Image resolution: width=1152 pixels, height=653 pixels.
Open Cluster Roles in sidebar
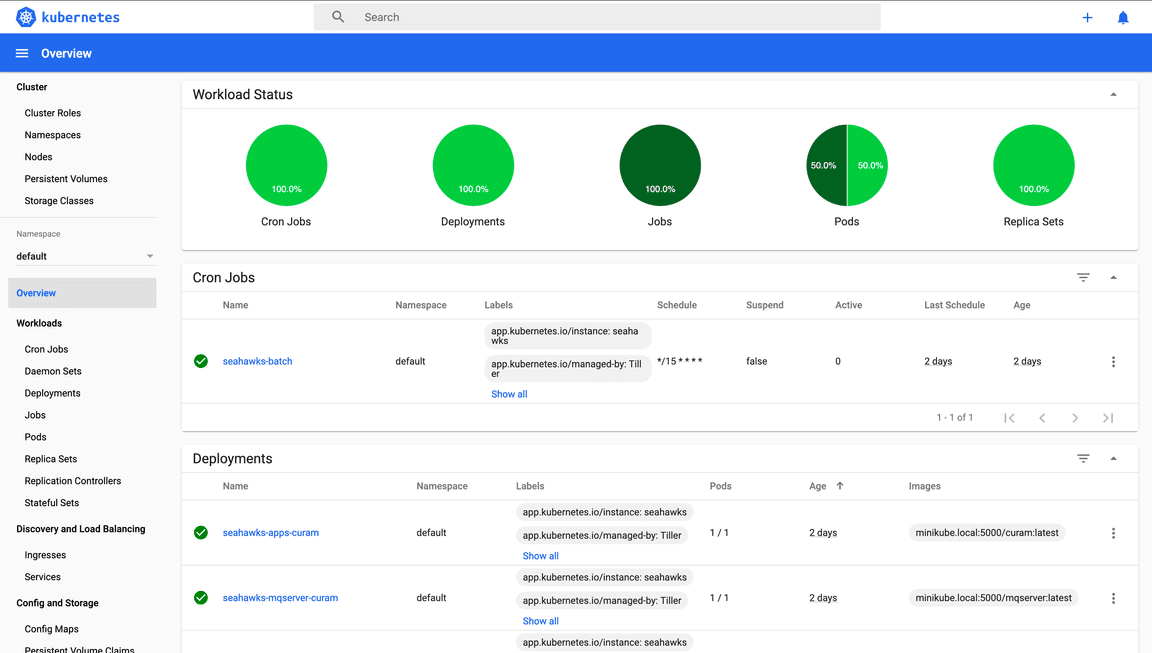click(x=53, y=113)
